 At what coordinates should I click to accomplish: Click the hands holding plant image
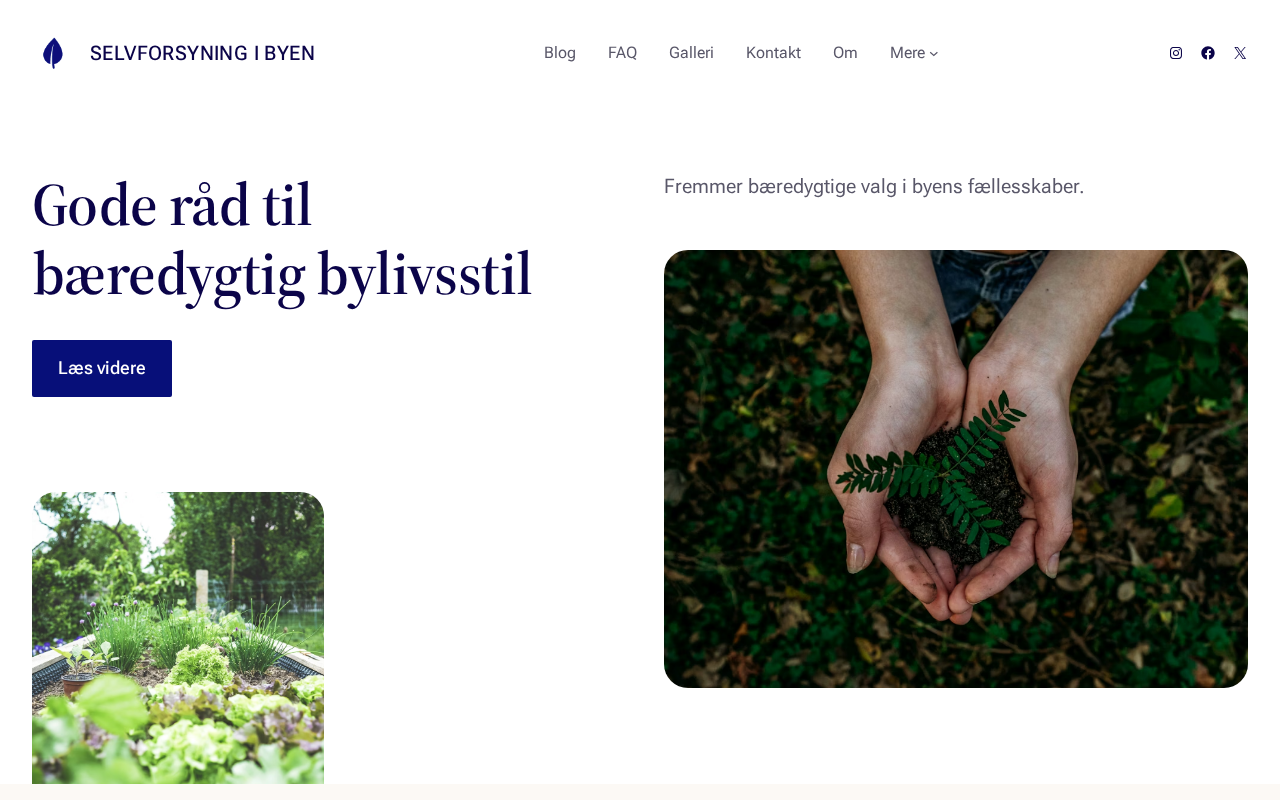tap(956, 469)
